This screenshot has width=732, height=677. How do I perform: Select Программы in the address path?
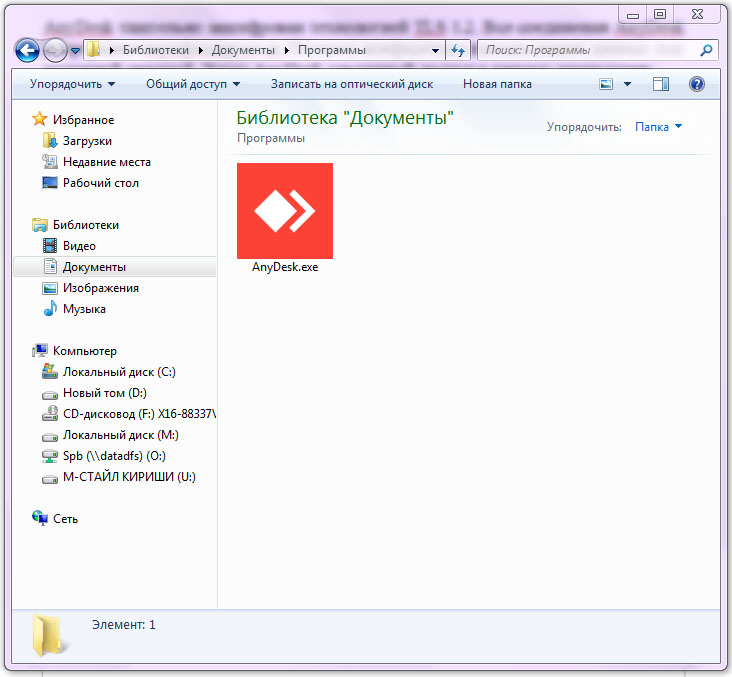[331, 50]
